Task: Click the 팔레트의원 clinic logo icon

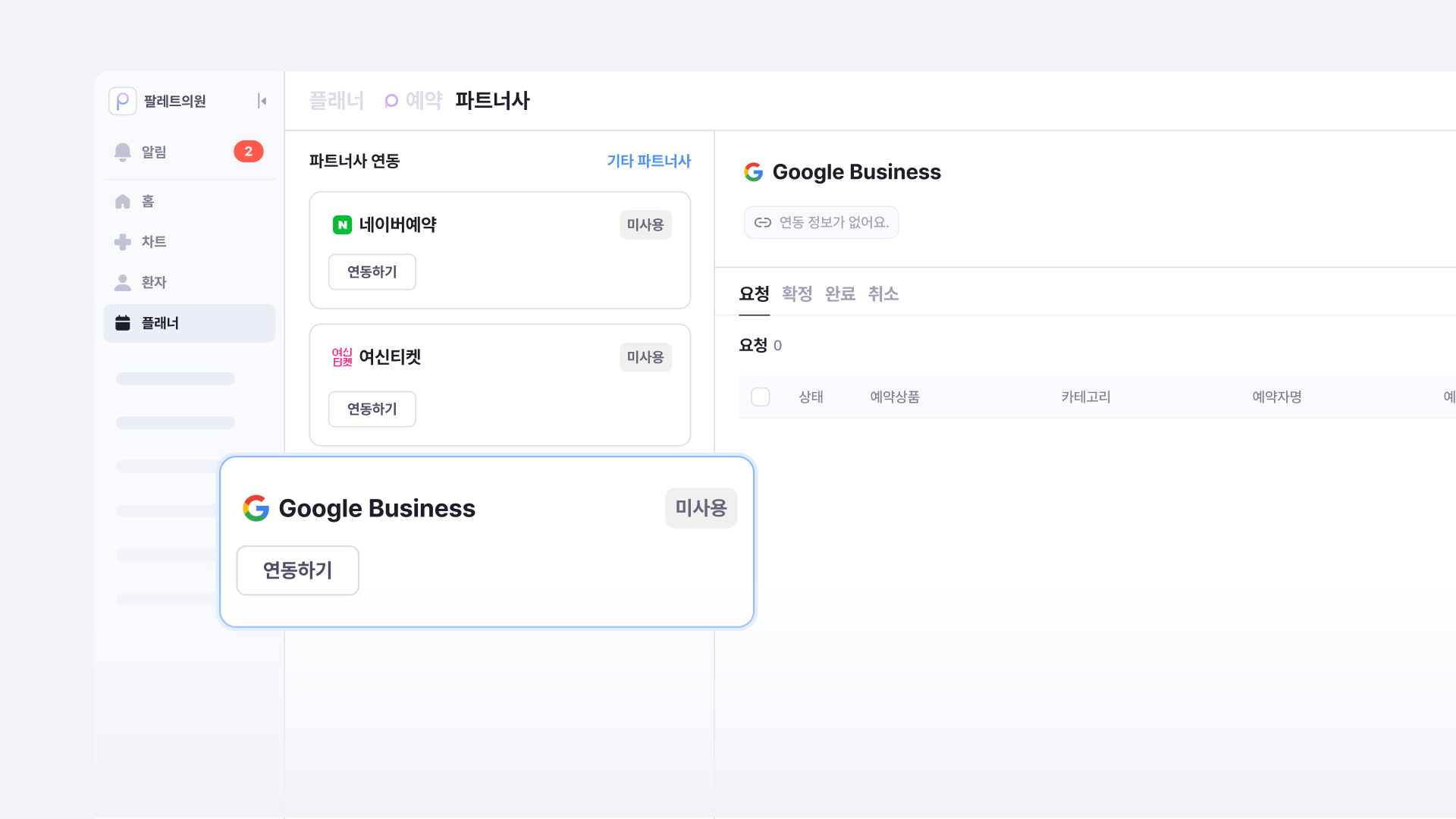Action: [x=122, y=101]
